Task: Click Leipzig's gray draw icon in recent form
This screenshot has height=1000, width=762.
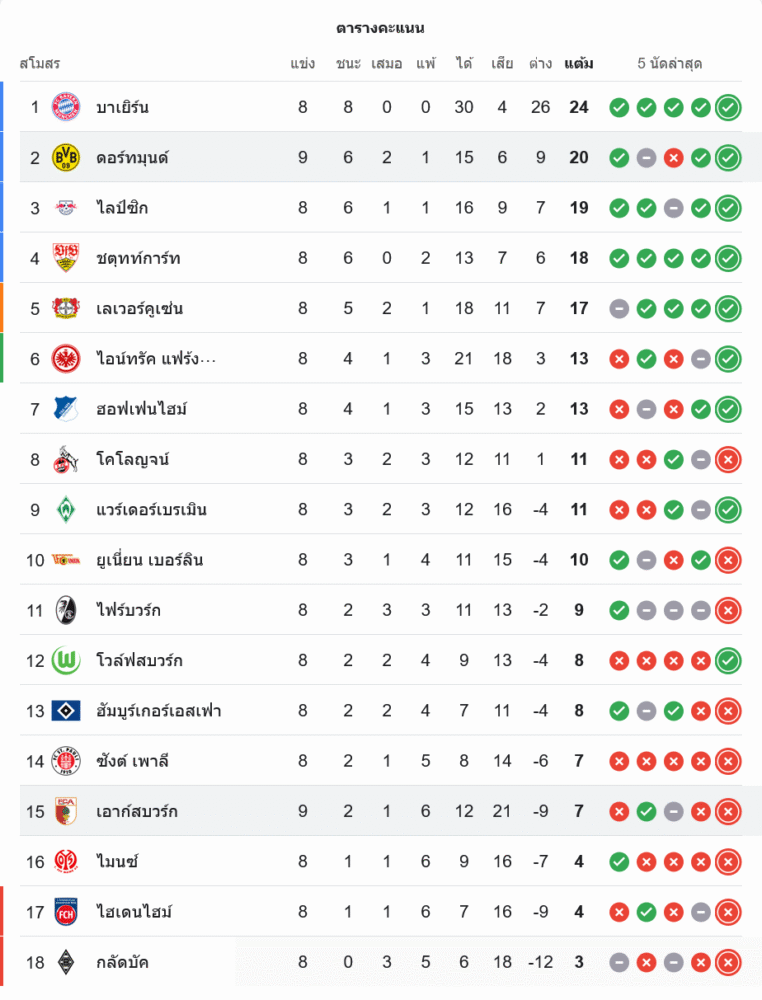Action: [x=674, y=208]
